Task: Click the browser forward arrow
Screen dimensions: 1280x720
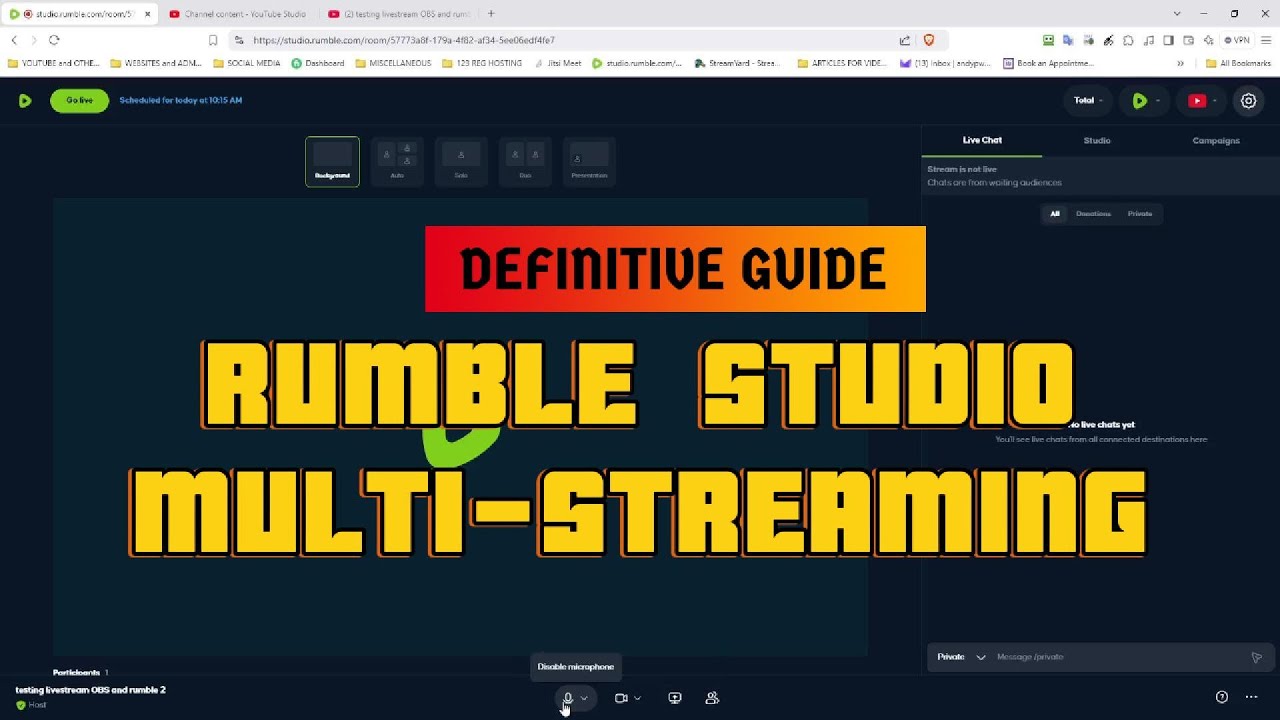Action: point(33,40)
